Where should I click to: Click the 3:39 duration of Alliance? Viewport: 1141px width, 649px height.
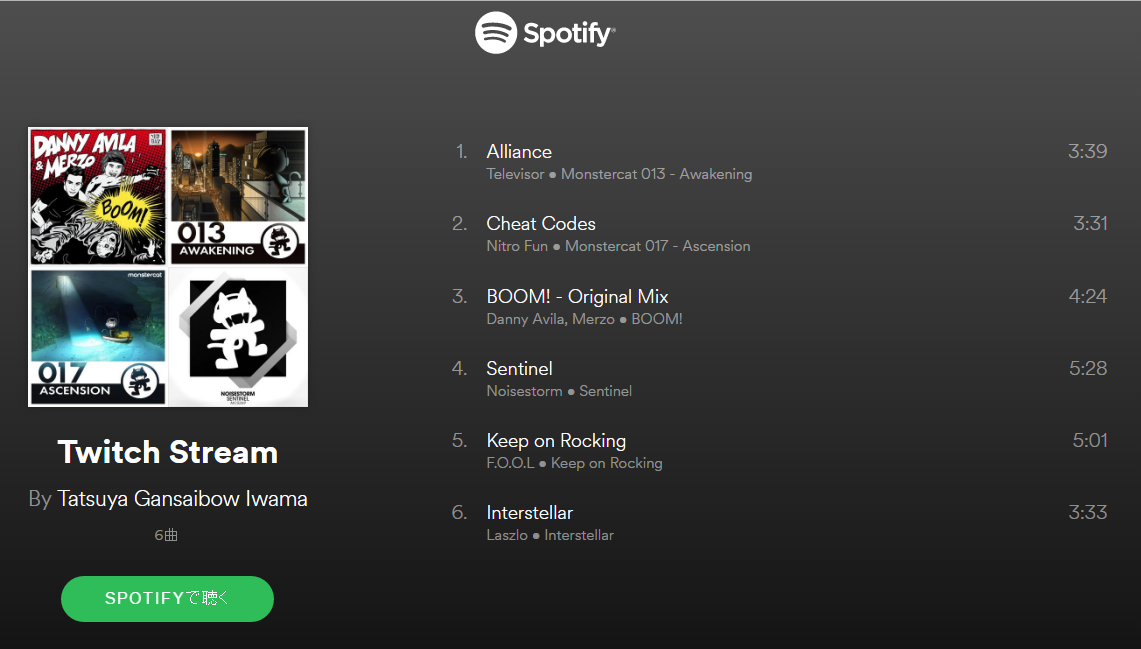click(x=1087, y=151)
